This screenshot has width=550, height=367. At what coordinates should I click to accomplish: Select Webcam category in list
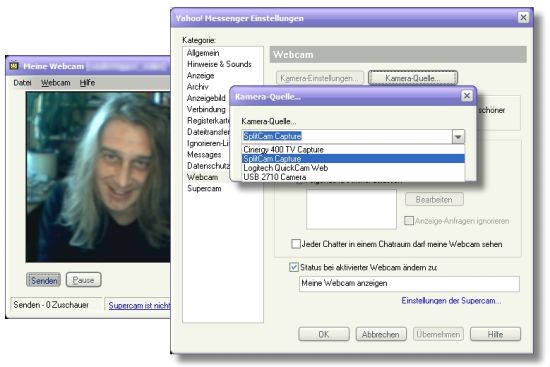[202, 177]
